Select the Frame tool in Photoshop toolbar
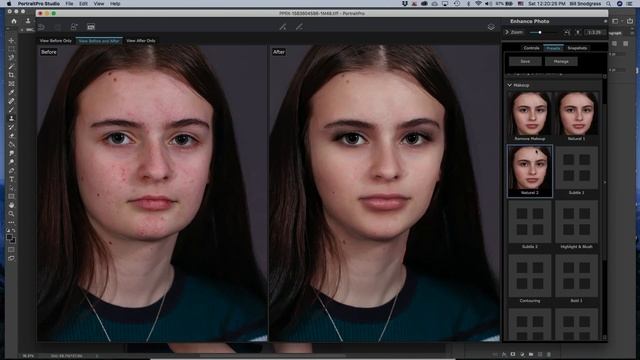Image resolution: width=640 pixels, height=360 pixels. (x=11, y=84)
